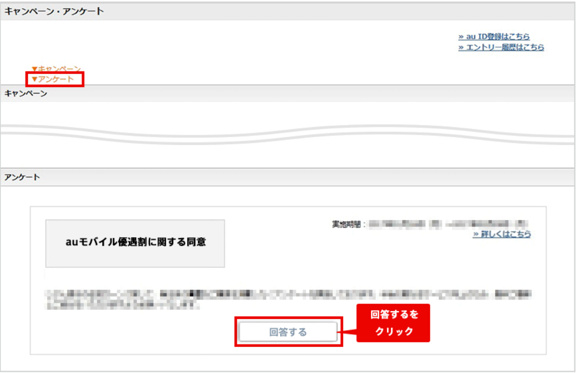Click the orange triangle beside キャンペーン
The height and width of the screenshot is (373, 577).
[x=35, y=69]
